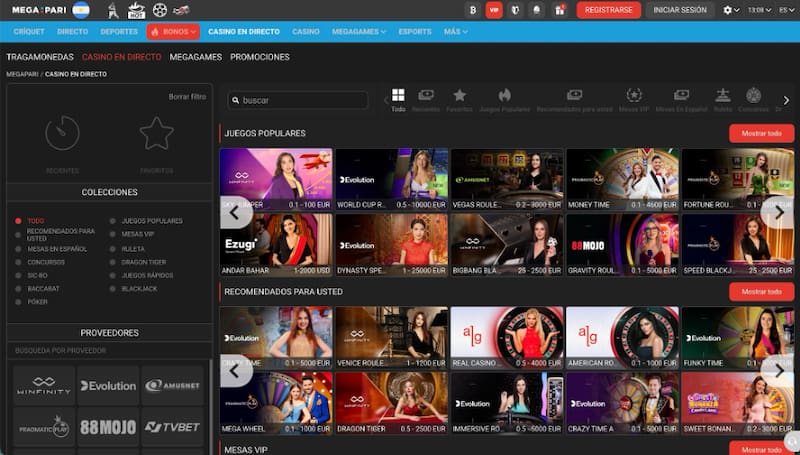
Task: Open the 13:08 time dropdown
Action: (759, 10)
